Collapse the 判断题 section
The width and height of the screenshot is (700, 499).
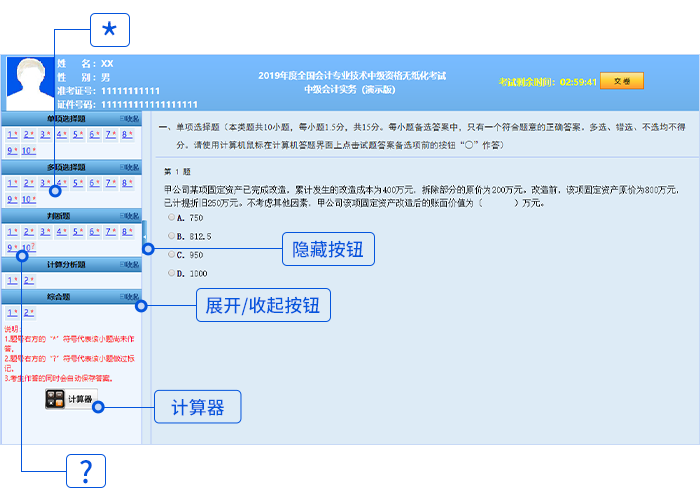click(x=131, y=216)
